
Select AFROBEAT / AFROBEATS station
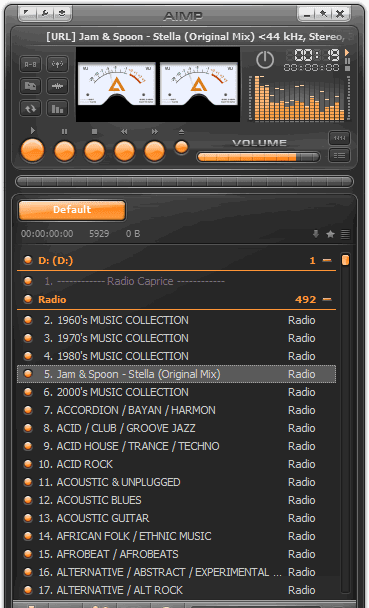(x=176, y=554)
